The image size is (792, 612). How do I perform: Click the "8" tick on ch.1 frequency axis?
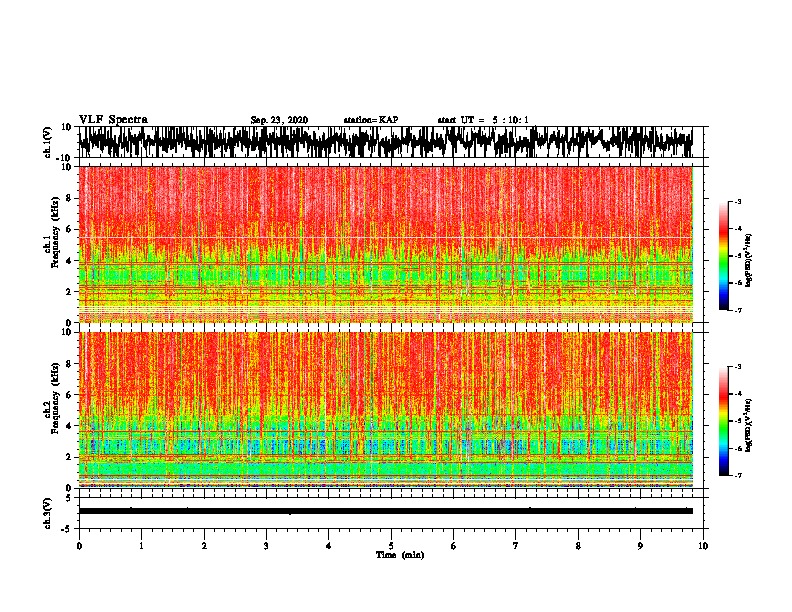coord(69,198)
